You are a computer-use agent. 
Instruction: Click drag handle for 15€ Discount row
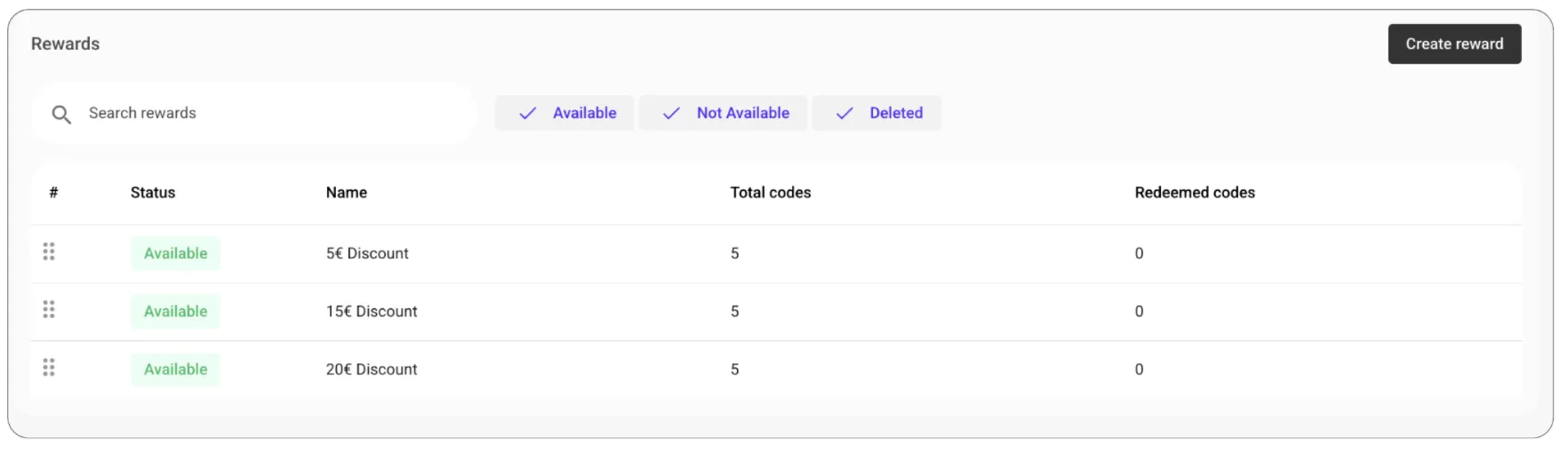(x=49, y=310)
